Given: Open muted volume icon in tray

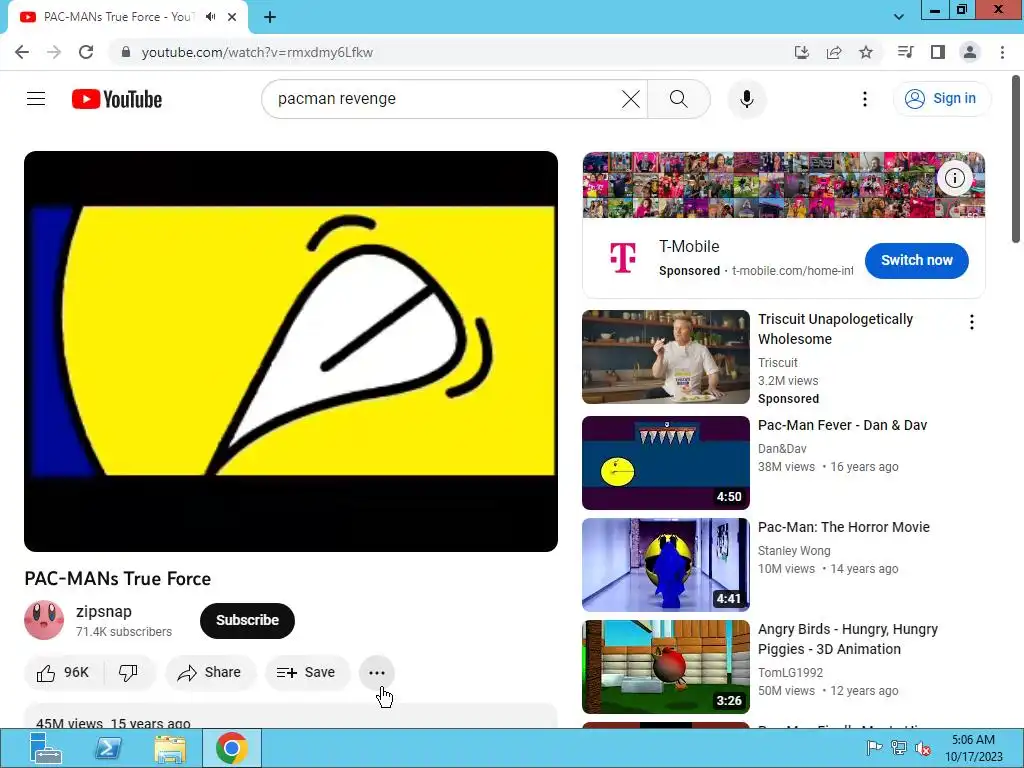Looking at the screenshot, I should tap(923, 748).
